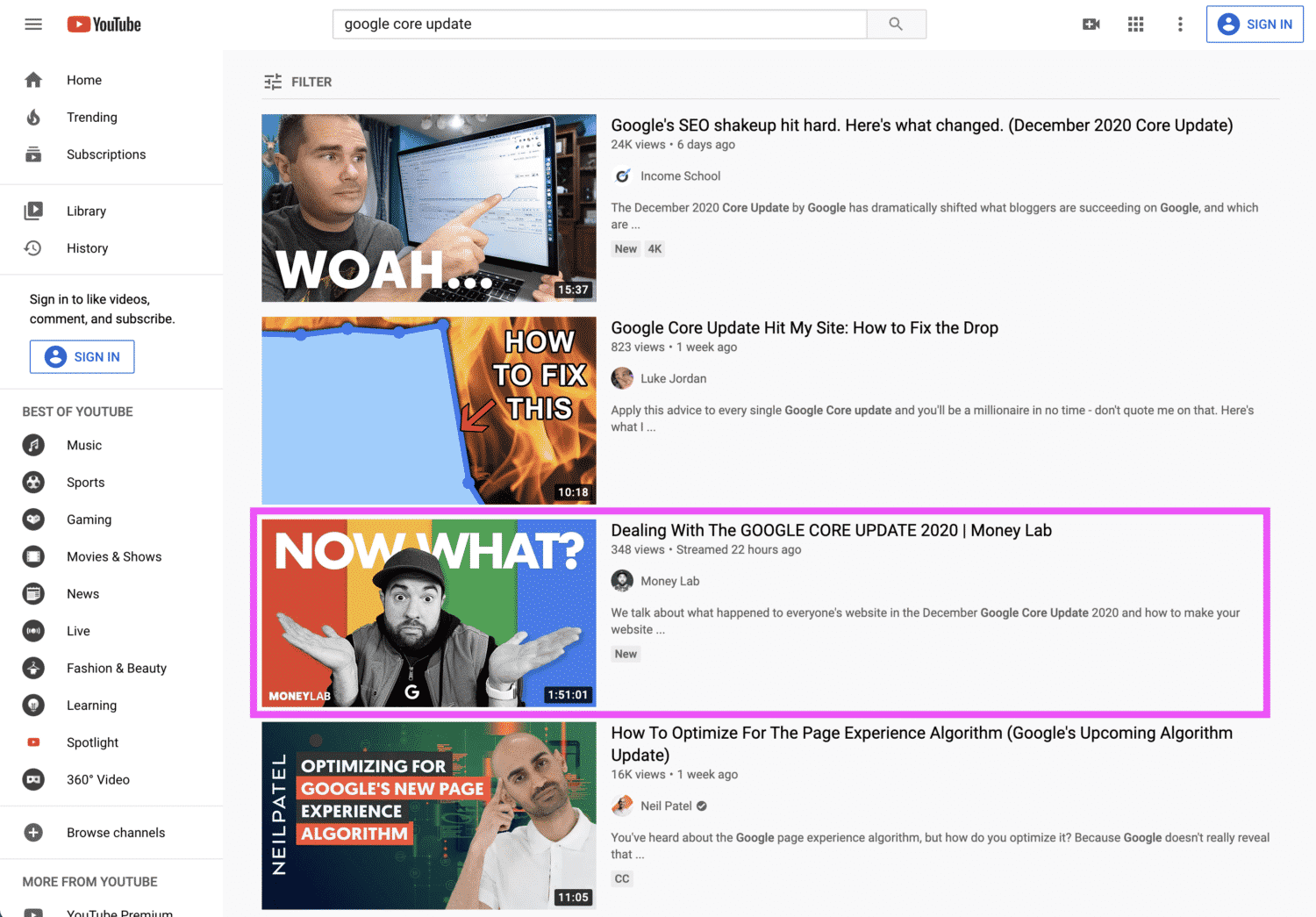Screen dimensions: 1316x917
Task: Click the 'Sign in to like videos' text
Action: 102,309
